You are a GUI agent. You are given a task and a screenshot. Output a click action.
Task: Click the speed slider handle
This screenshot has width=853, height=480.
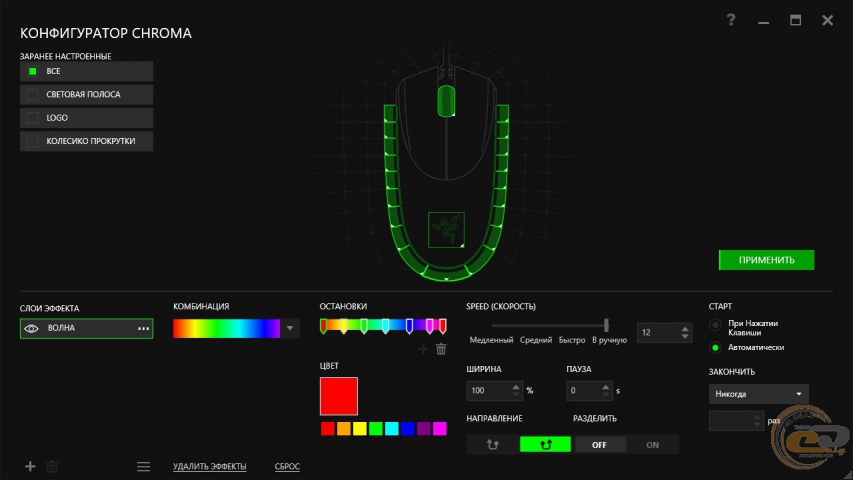pyautogui.click(x=606, y=325)
